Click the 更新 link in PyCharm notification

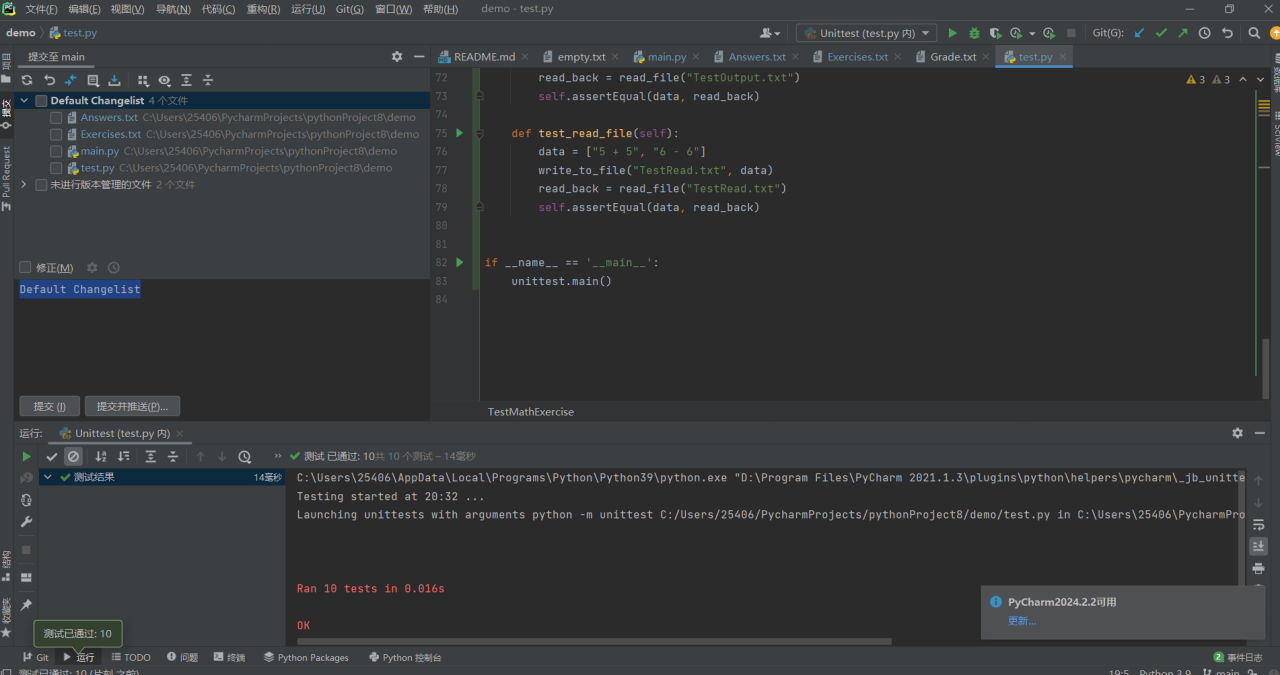pos(1022,621)
